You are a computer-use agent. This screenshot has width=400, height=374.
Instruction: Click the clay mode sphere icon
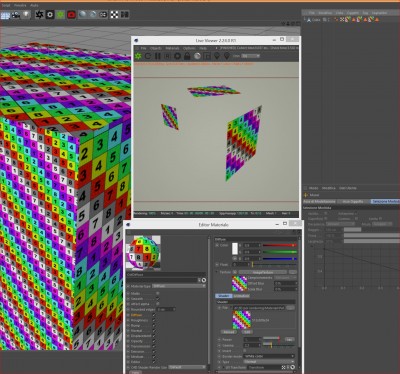tap(197, 56)
